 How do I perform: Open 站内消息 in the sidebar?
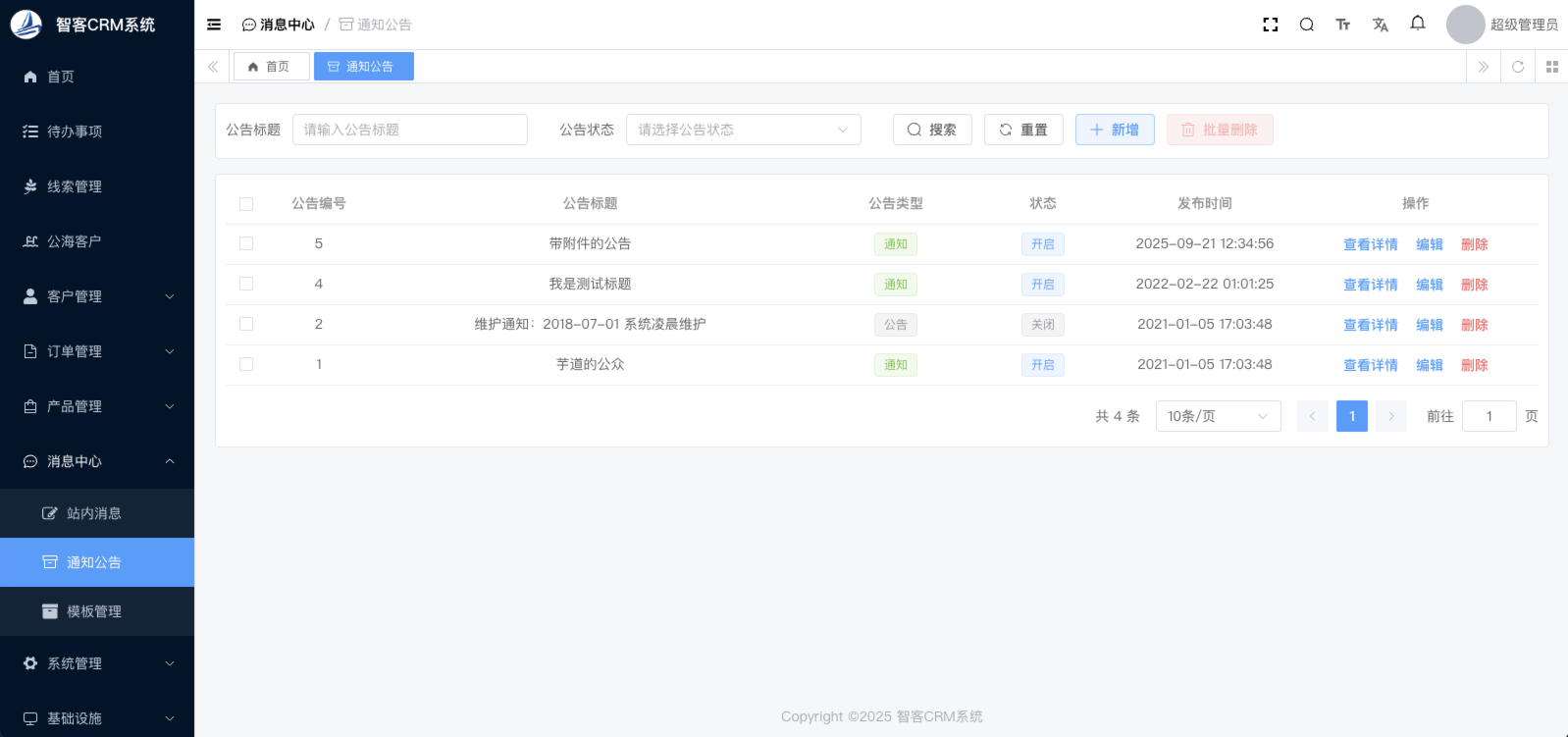(x=94, y=513)
